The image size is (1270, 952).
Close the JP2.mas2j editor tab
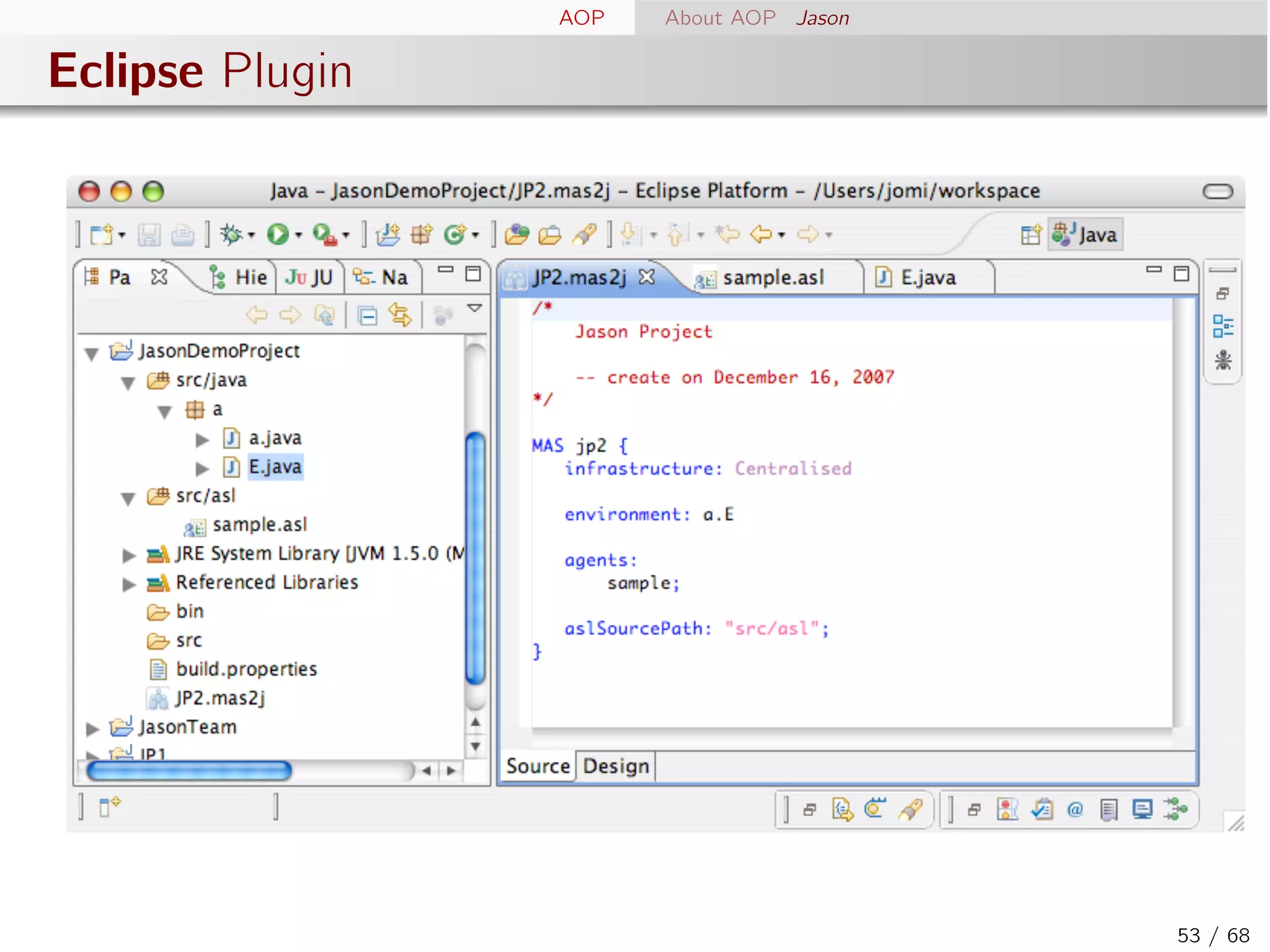(x=647, y=277)
